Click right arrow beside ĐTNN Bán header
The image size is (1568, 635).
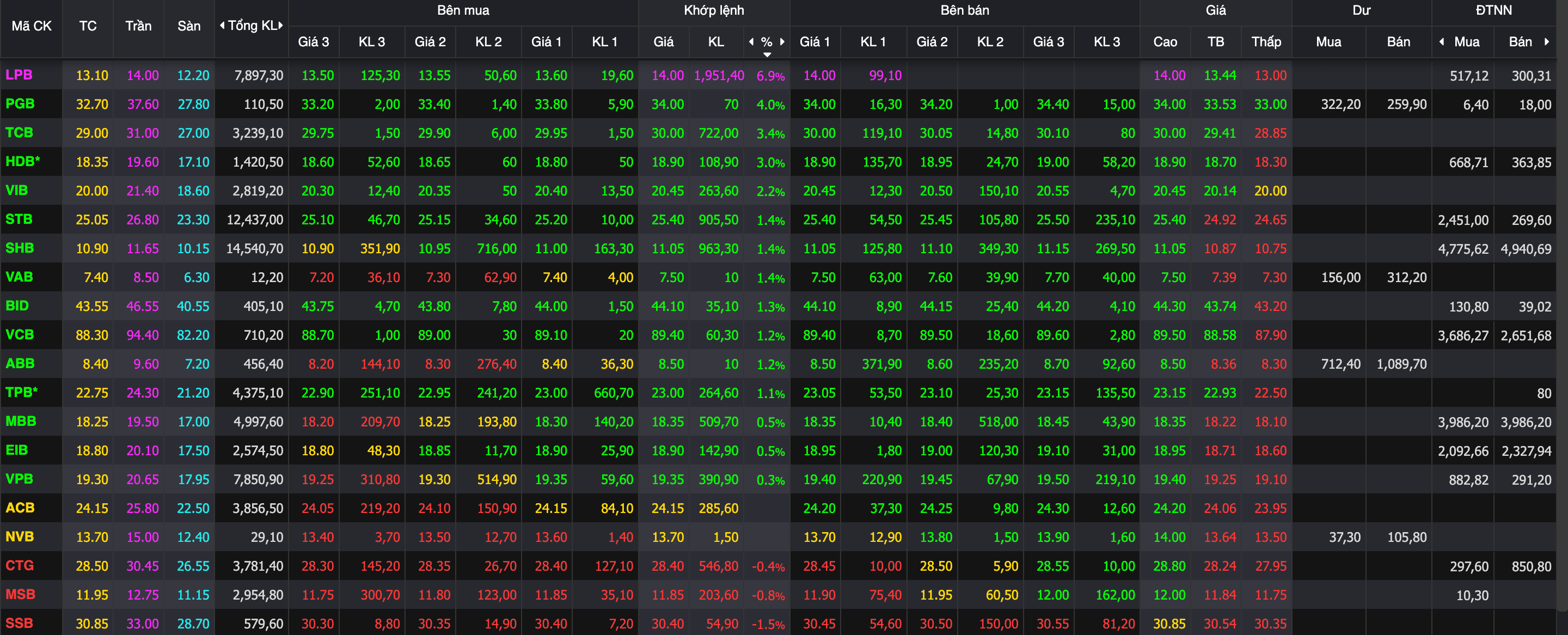click(x=1547, y=41)
